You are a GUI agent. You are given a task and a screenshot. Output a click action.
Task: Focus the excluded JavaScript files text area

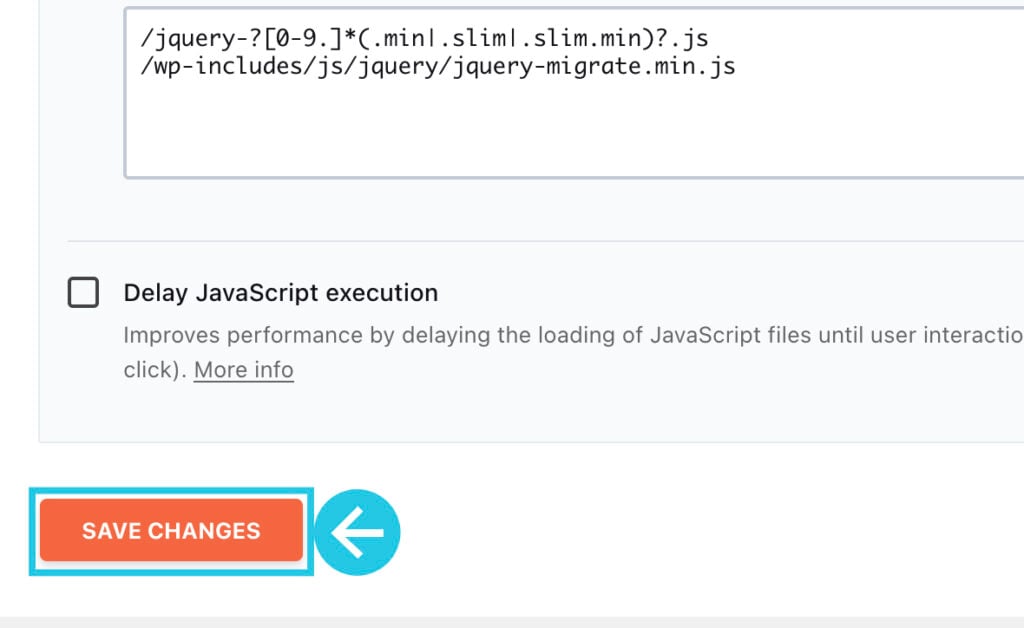pos(574,93)
